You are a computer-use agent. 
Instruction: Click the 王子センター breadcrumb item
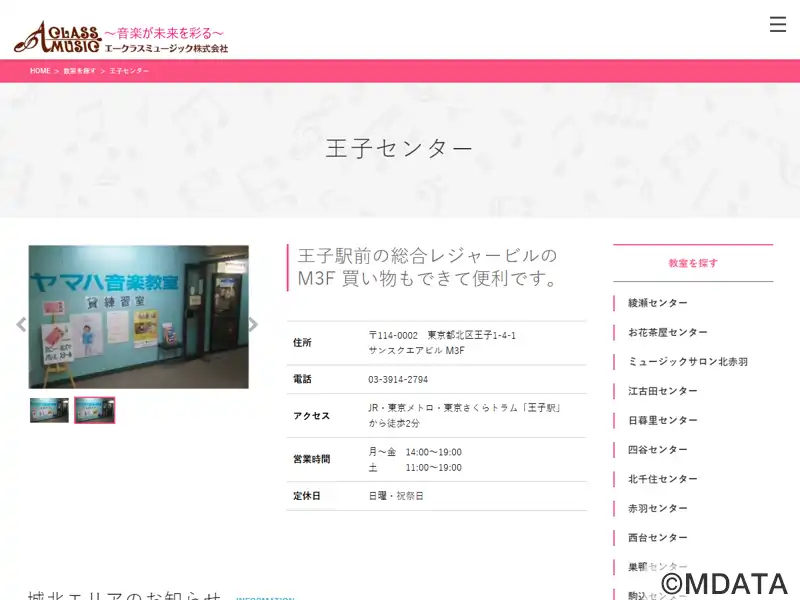(129, 71)
